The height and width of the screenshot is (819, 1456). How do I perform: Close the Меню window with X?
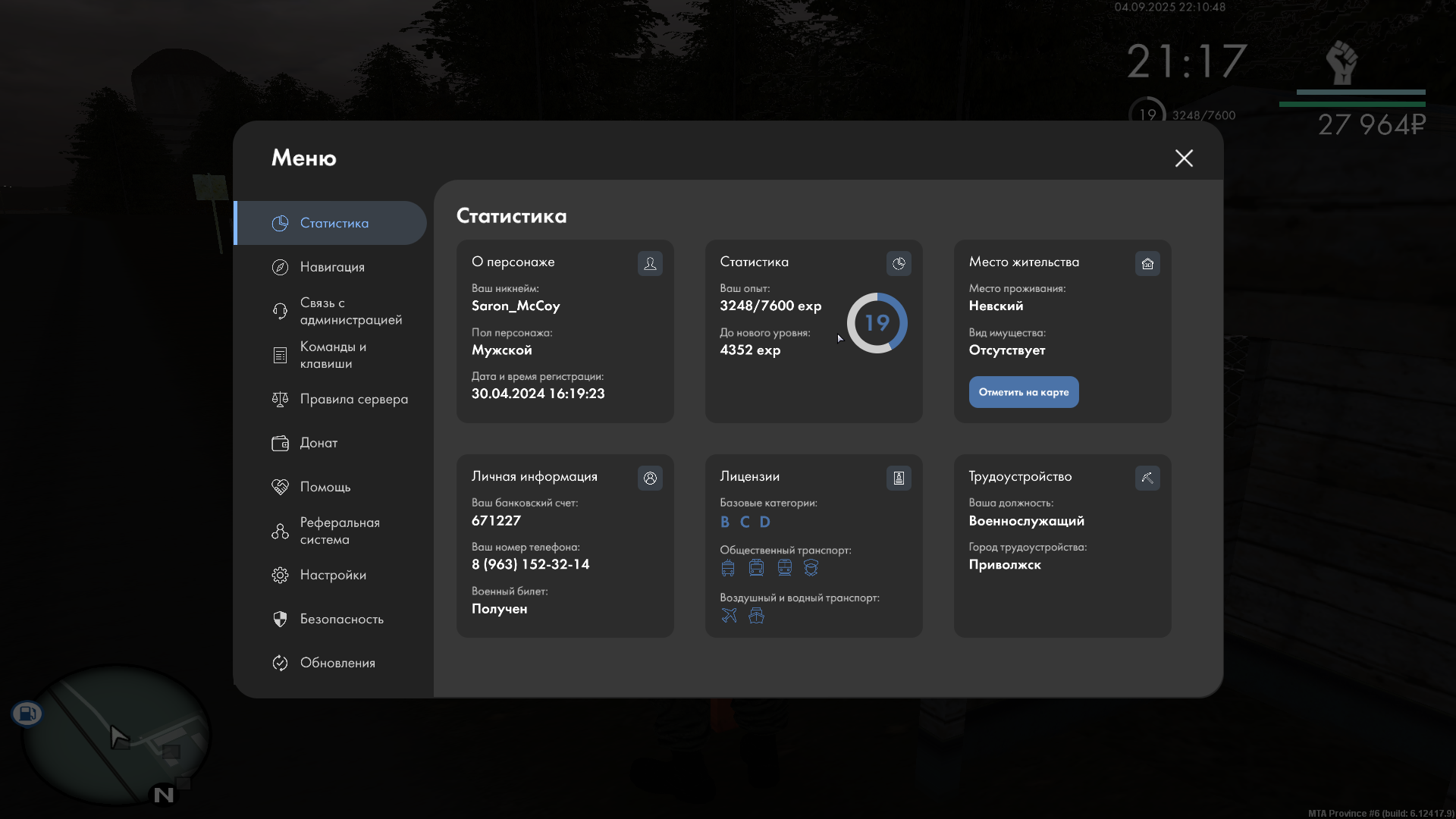(1184, 158)
